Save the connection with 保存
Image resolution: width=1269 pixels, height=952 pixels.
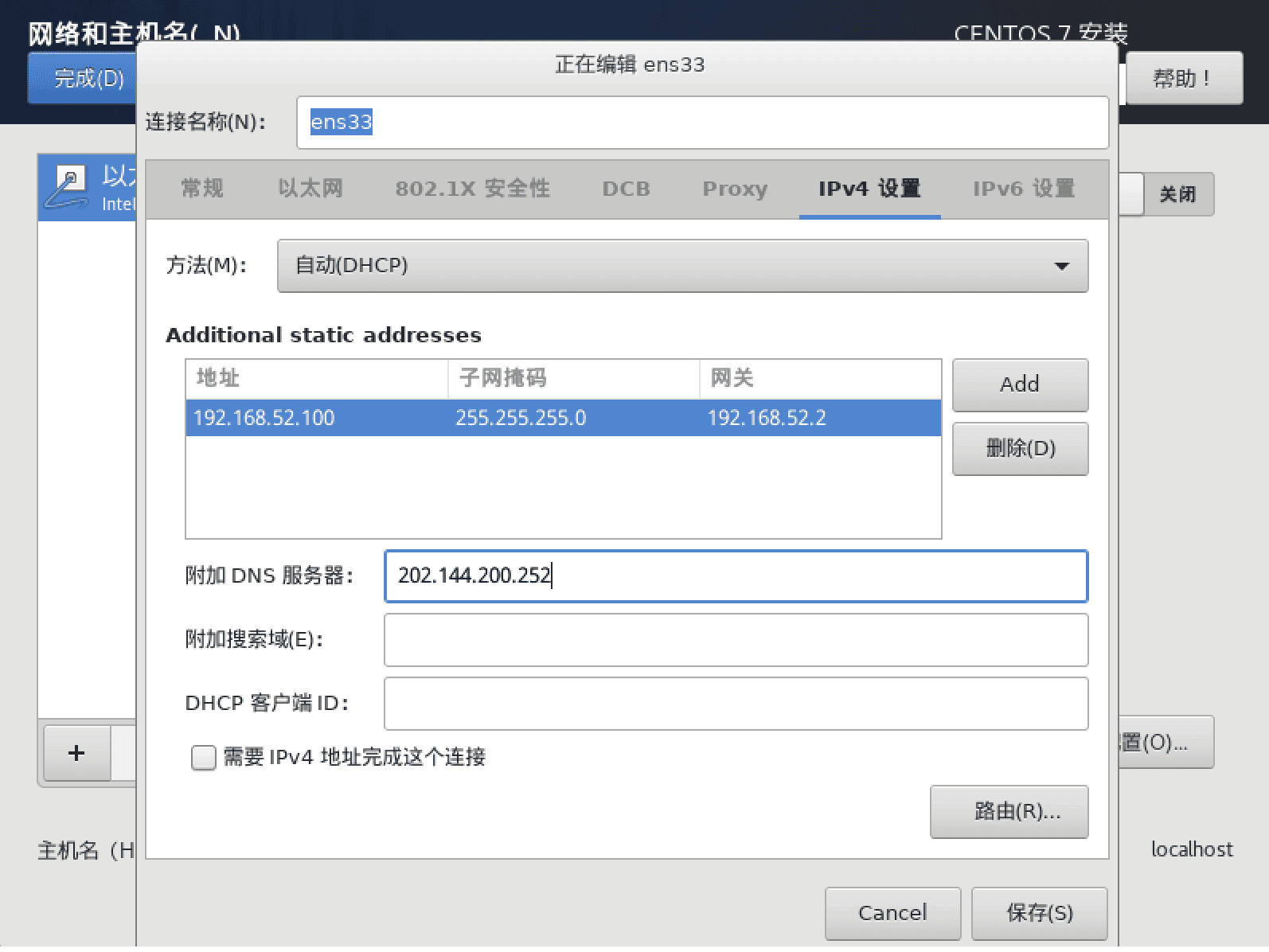coord(1040,913)
